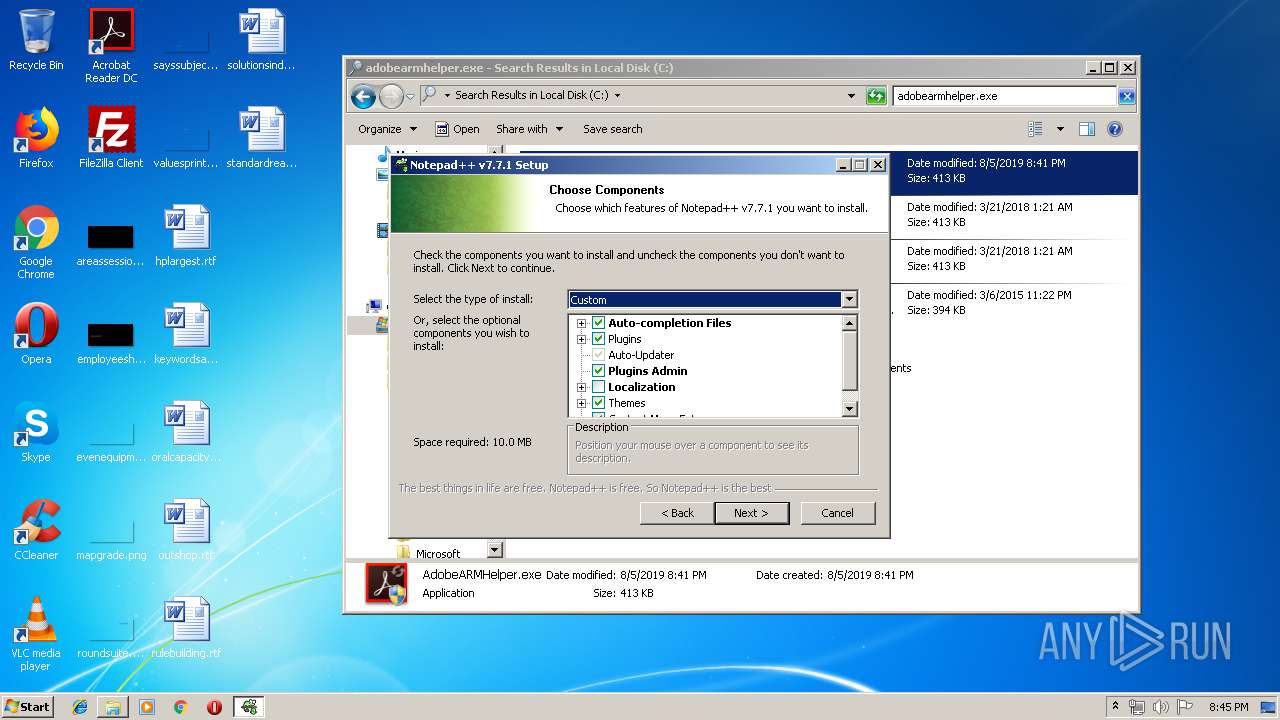
Task: Open Explorer help question-mark icon
Action: point(1115,129)
